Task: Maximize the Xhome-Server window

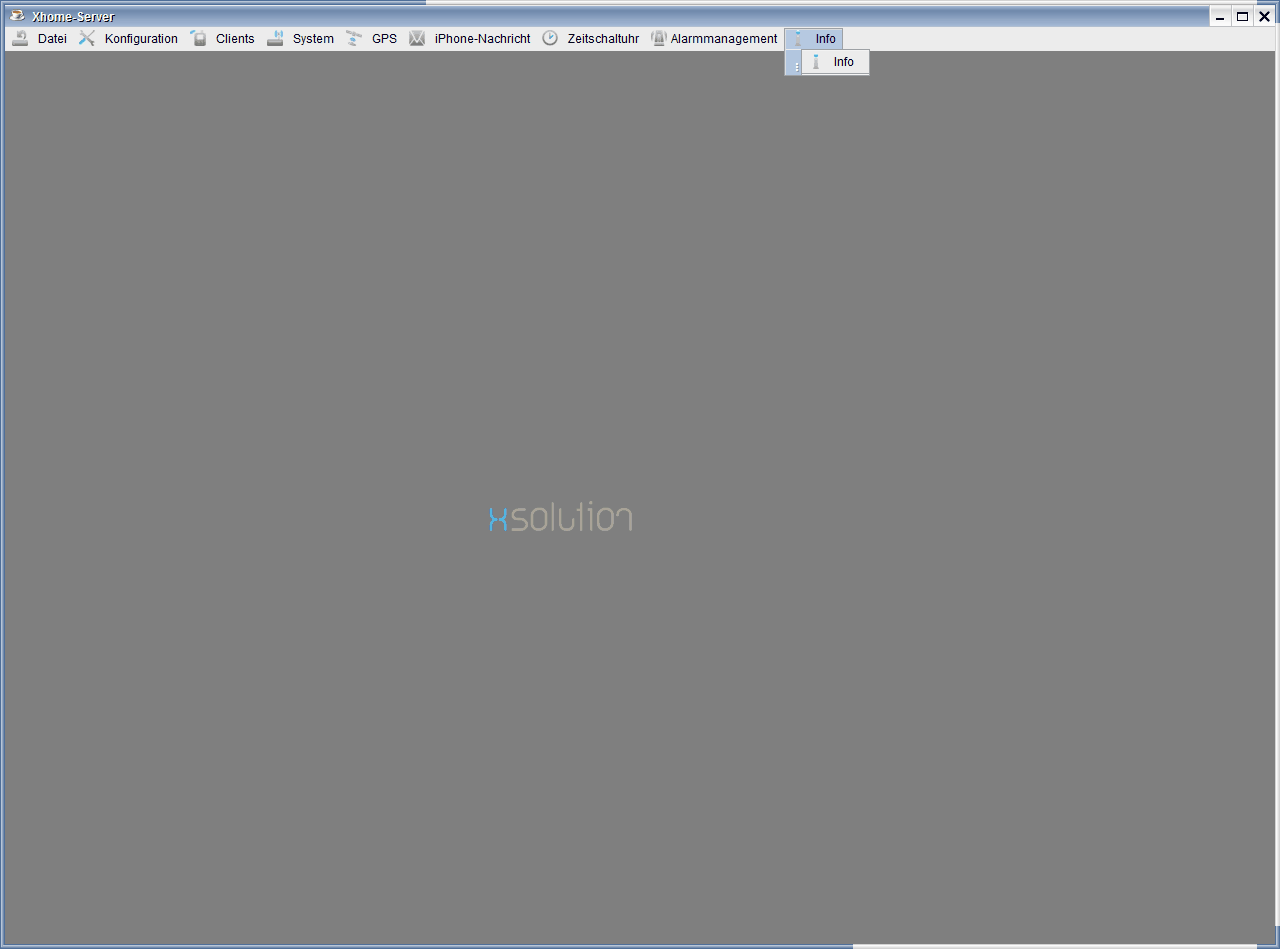Action: coord(1242,16)
